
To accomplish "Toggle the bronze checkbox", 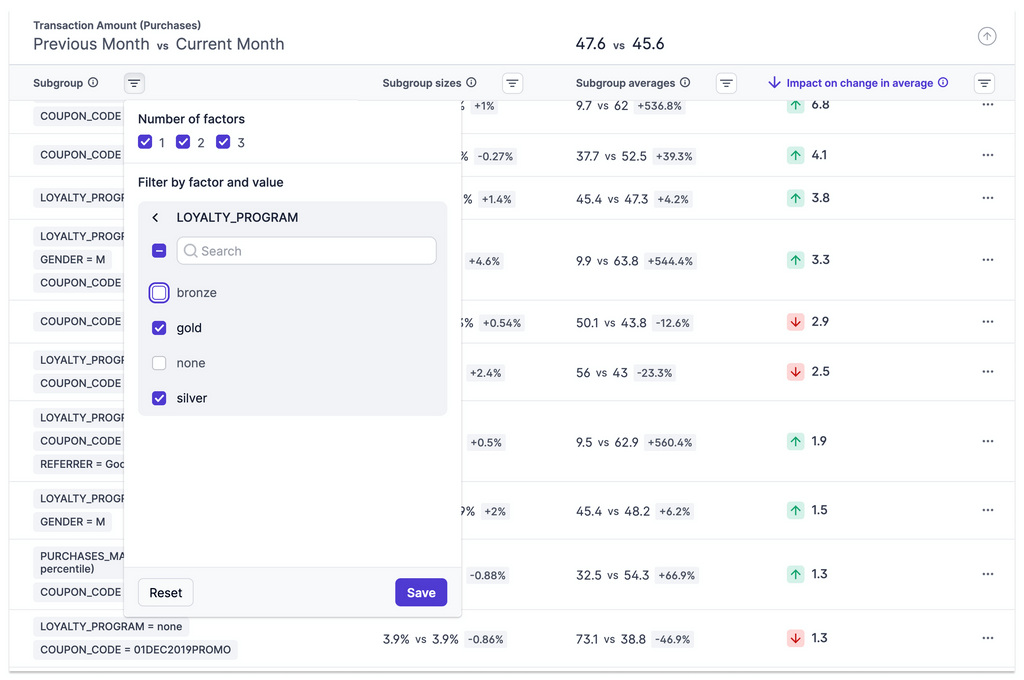I will click(x=159, y=293).
